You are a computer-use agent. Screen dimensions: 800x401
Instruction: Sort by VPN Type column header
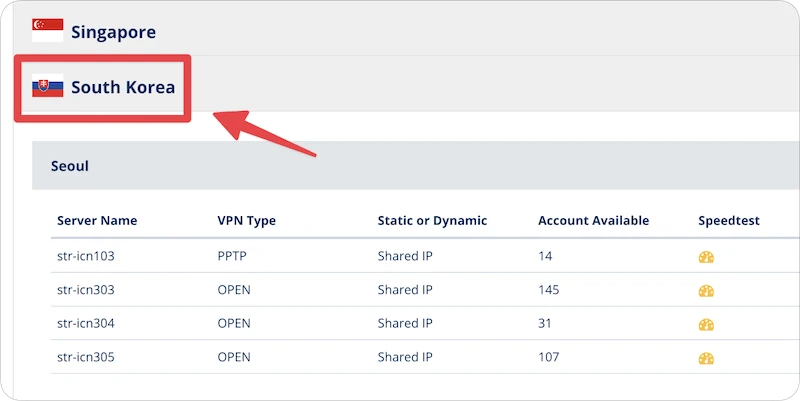point(246,220)
